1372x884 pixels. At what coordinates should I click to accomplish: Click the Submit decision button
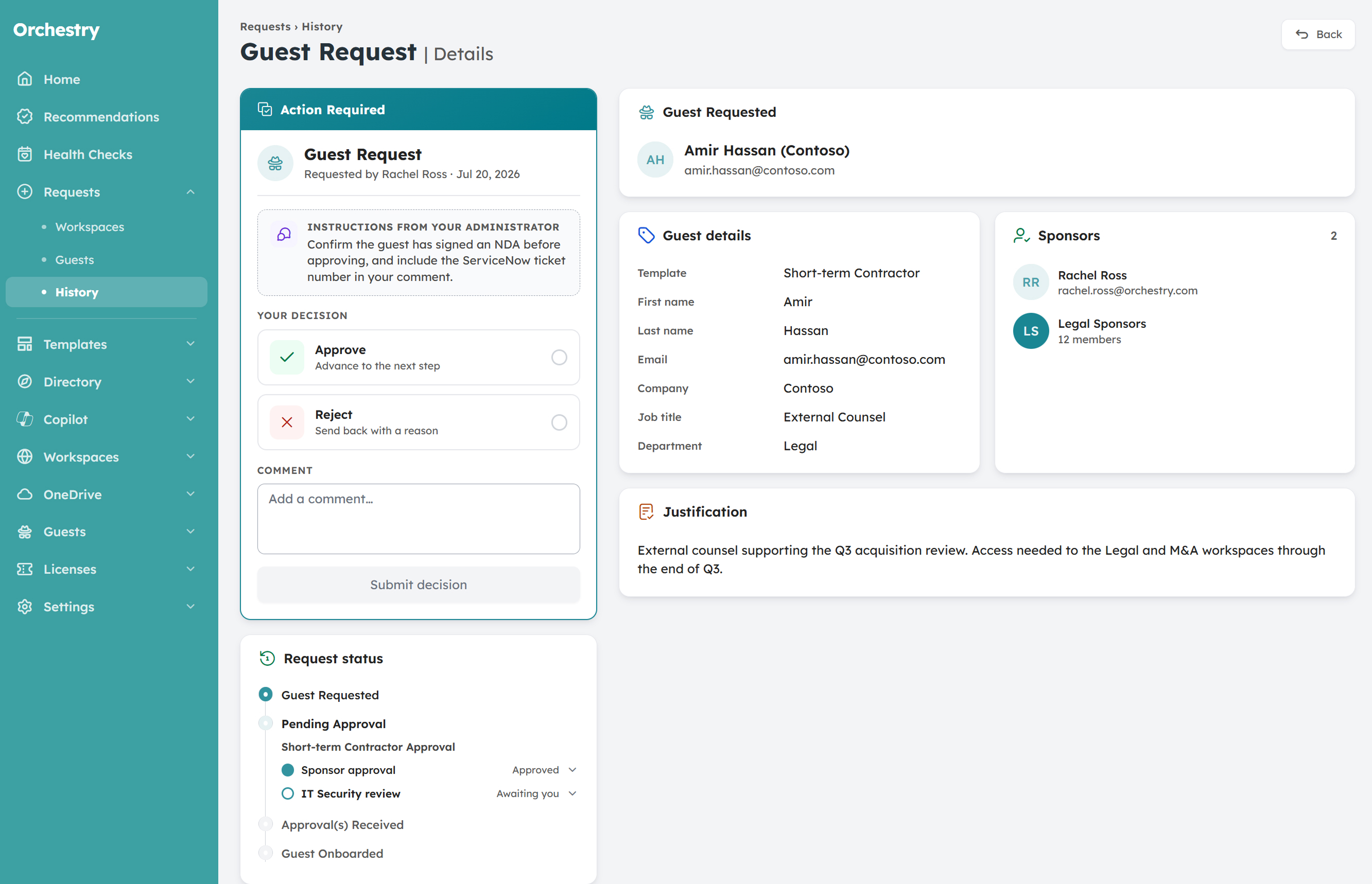tap(419, 585)
